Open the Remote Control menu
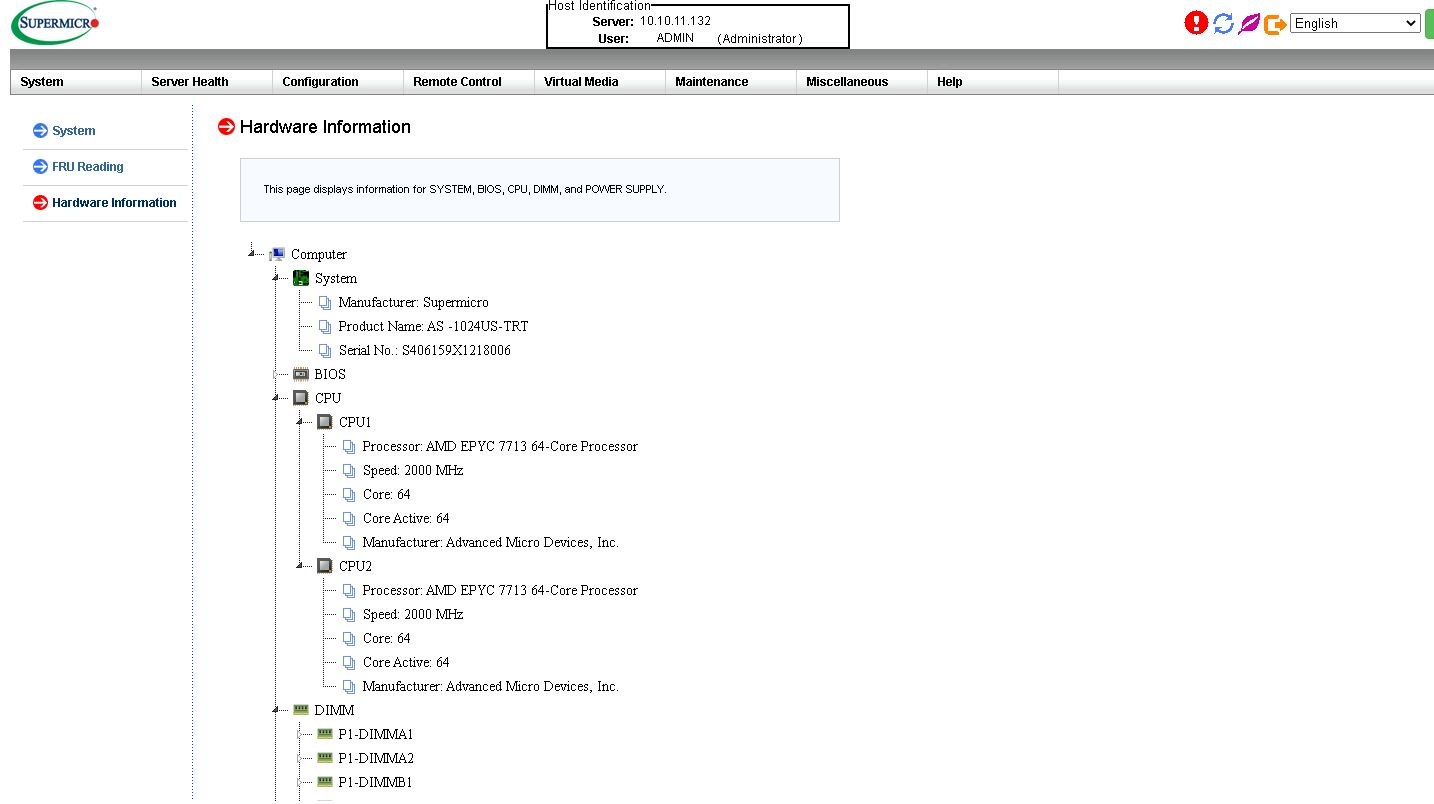 pos(469,82)
